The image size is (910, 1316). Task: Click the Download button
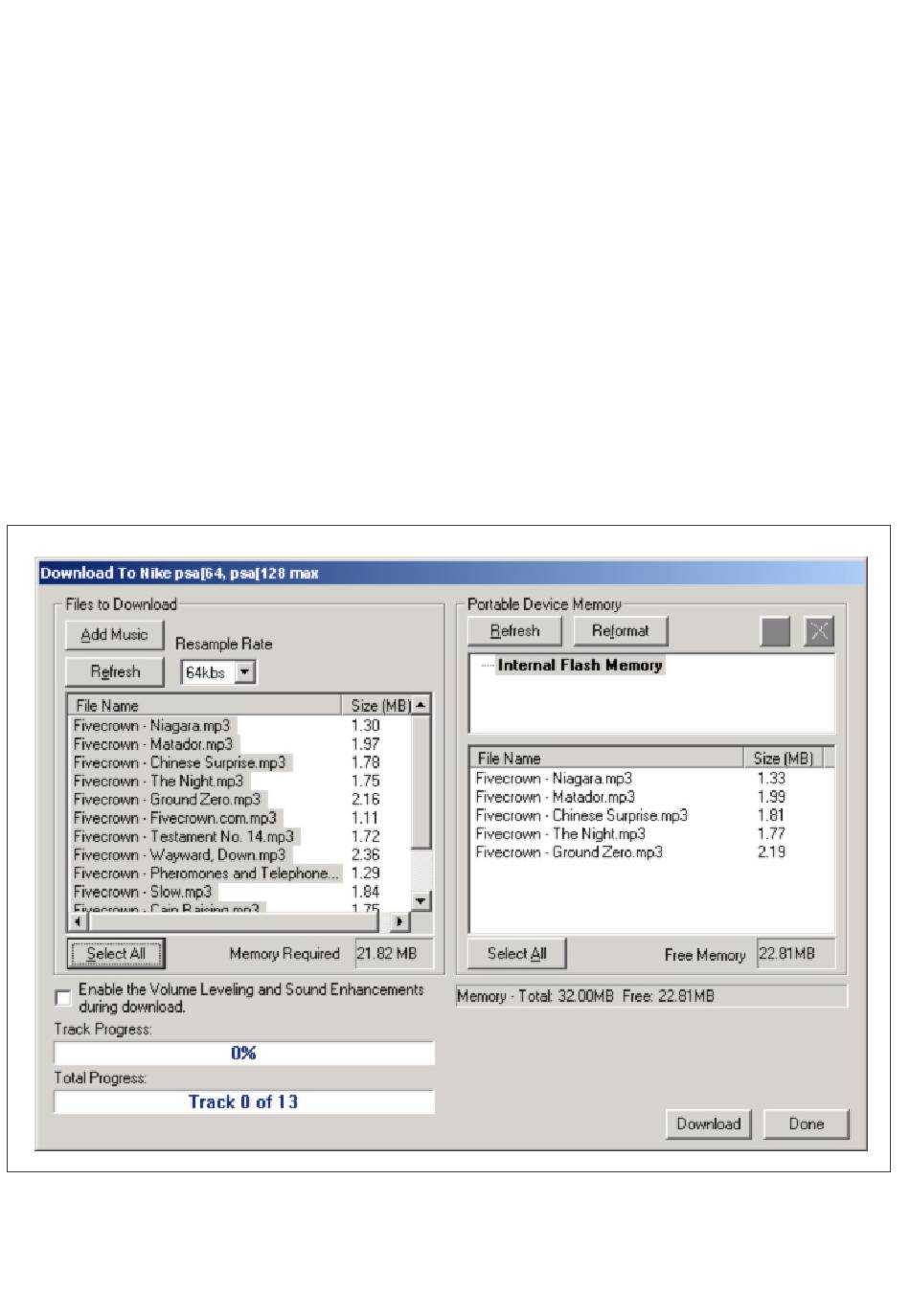(x=709, y=1123)
